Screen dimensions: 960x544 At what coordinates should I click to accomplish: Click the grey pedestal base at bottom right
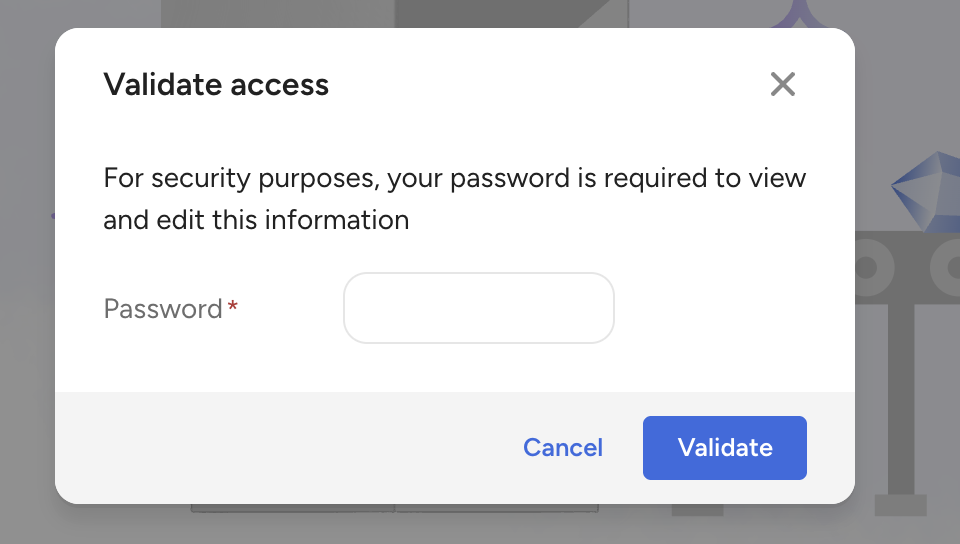point(900,505)
